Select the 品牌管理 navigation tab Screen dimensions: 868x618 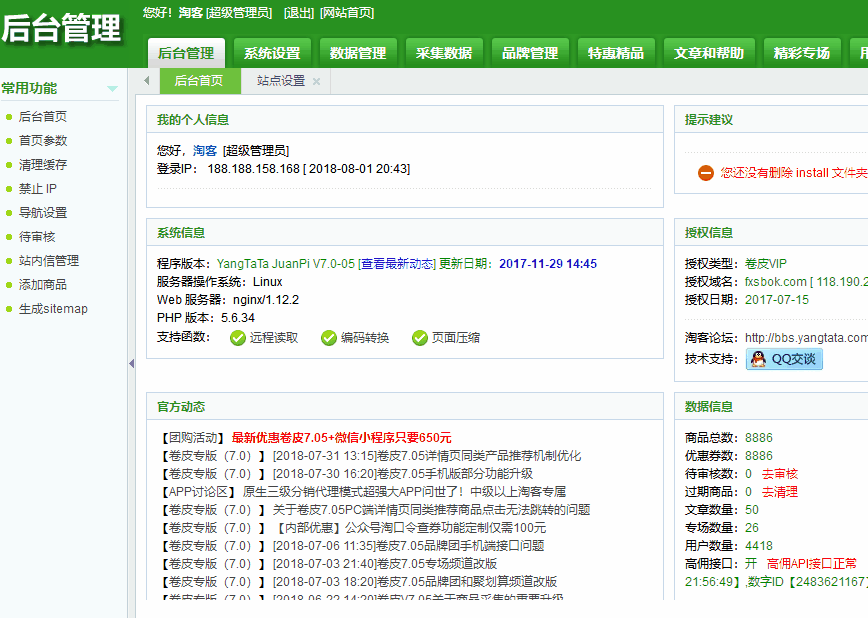pyautogui.click(x=530, y=53)
